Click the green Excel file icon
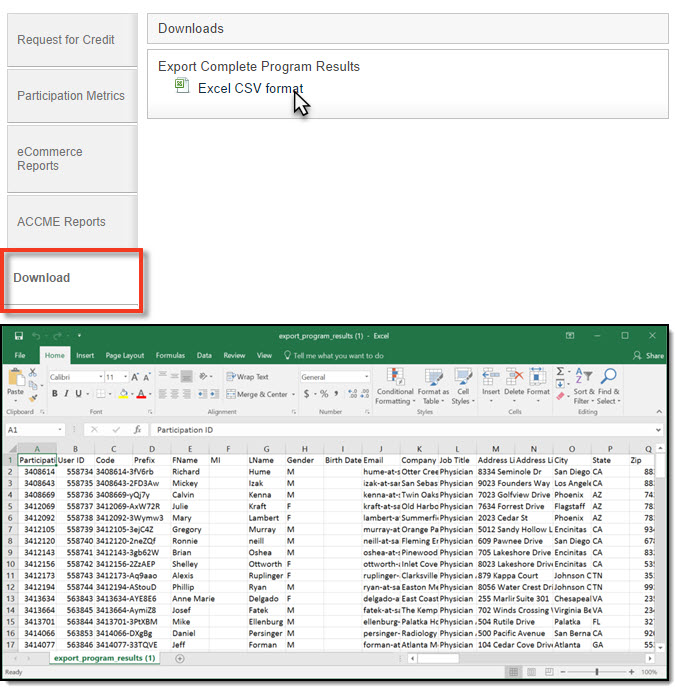Viewport: 675px width, 691px height. 182,85
